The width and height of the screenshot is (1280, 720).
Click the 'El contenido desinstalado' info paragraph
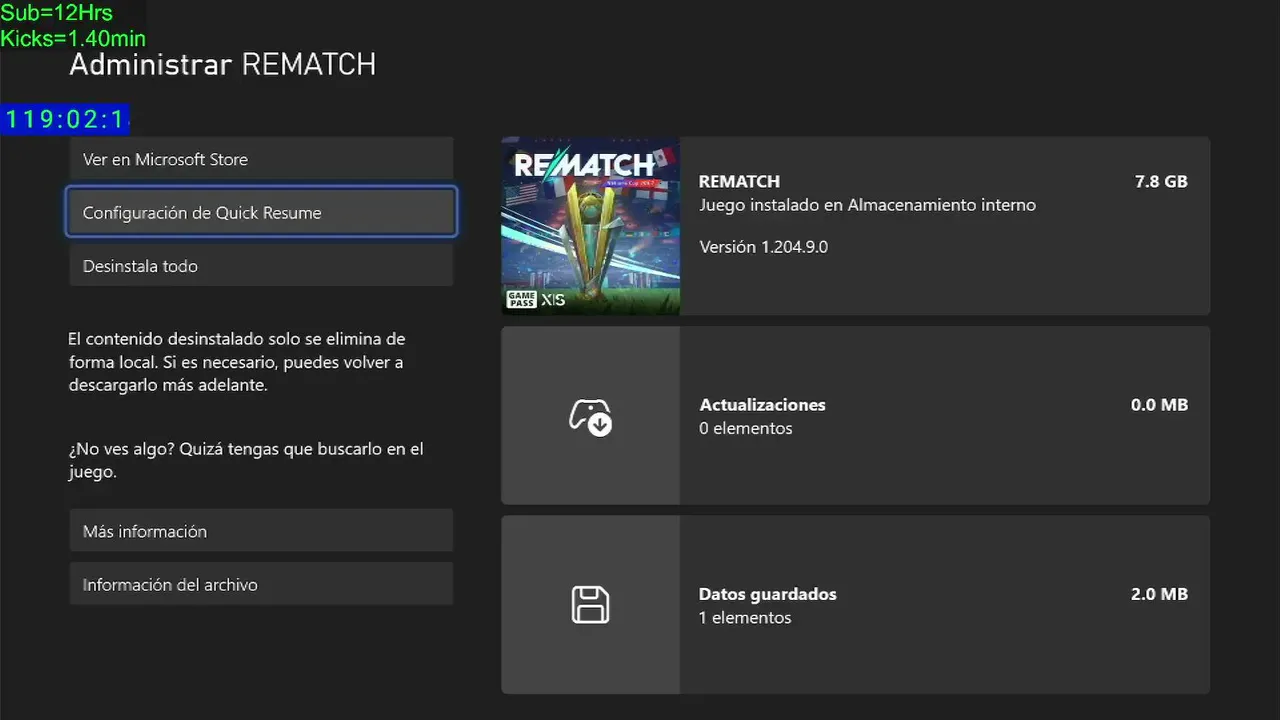[x=237, y=362]
